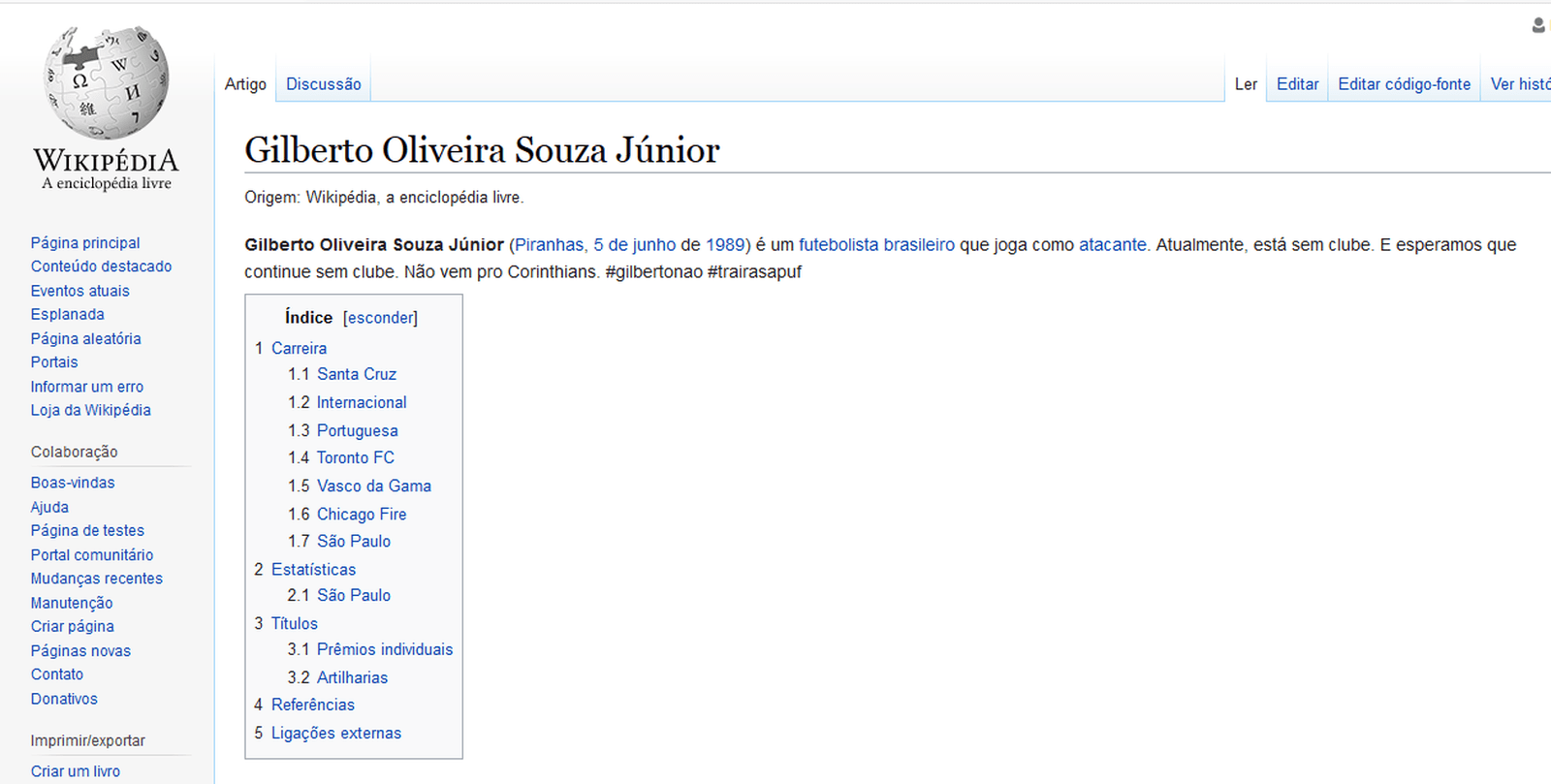Image resolution: width=1551 pixels, height=784 pixels.
Task: Click the user account icon at top right
Action: [1538, 25]
